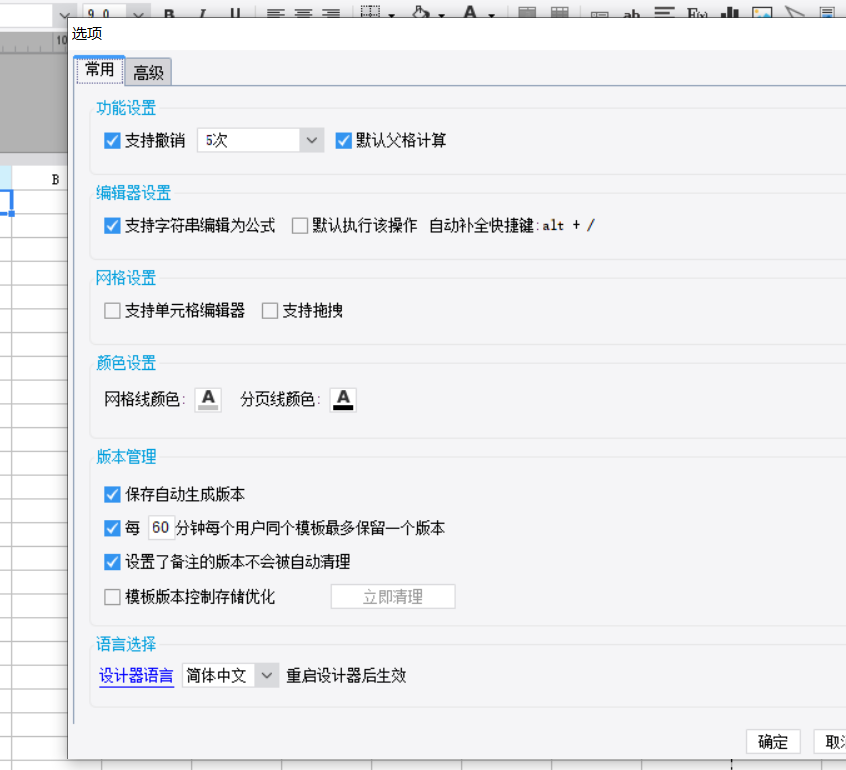
Task: Enable the 支持单元格编辑器 checkbox
Action: click(112, 311)
